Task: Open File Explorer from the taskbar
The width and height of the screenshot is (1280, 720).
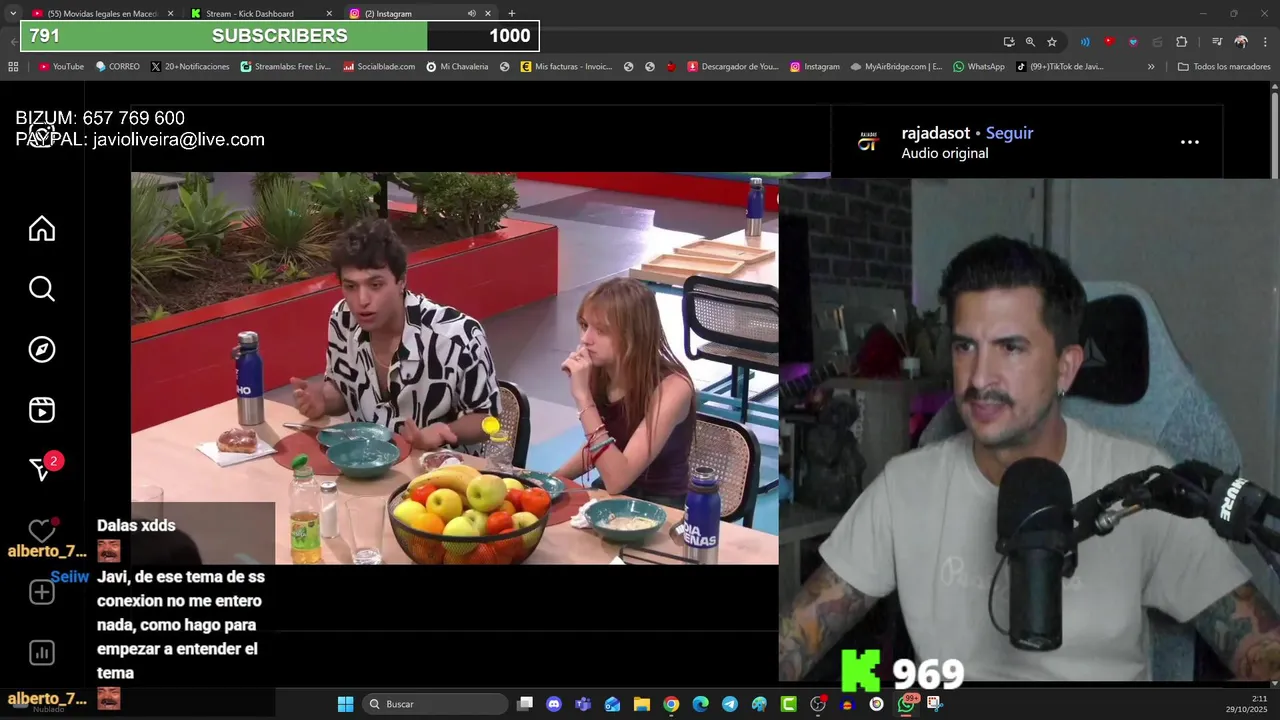Action: point(642,704)
